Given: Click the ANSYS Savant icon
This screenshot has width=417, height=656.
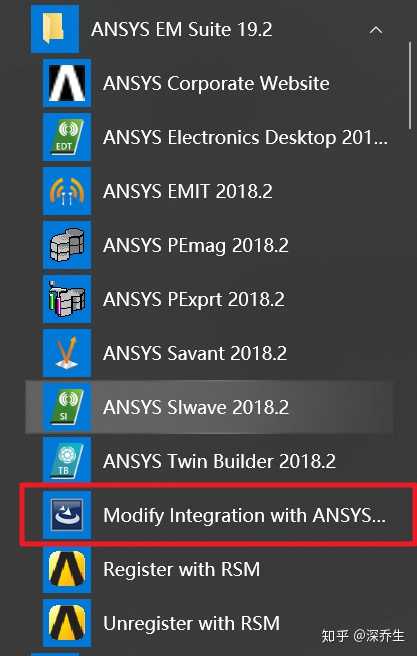Looking at the screenshot, I should 67,353.
